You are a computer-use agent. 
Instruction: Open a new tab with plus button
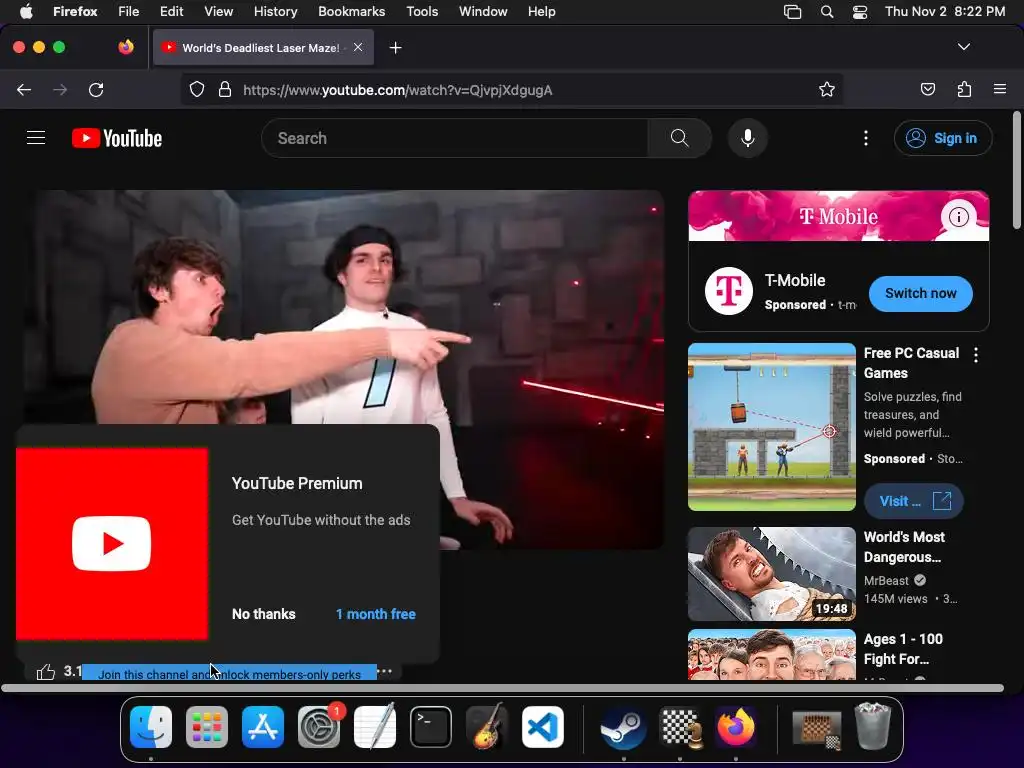(395, 48)
